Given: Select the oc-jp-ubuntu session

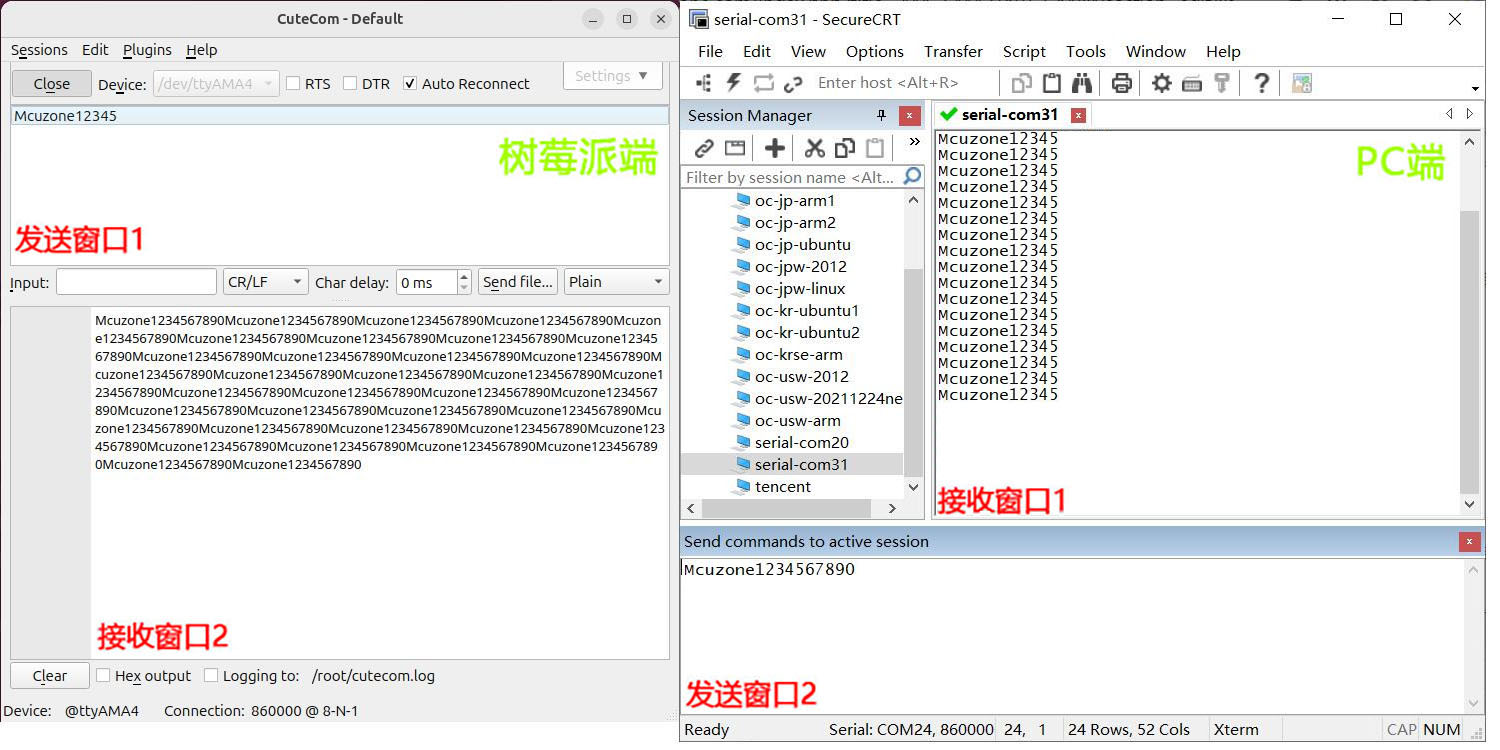Looking at the screenshot, I should tap(803, 244).
